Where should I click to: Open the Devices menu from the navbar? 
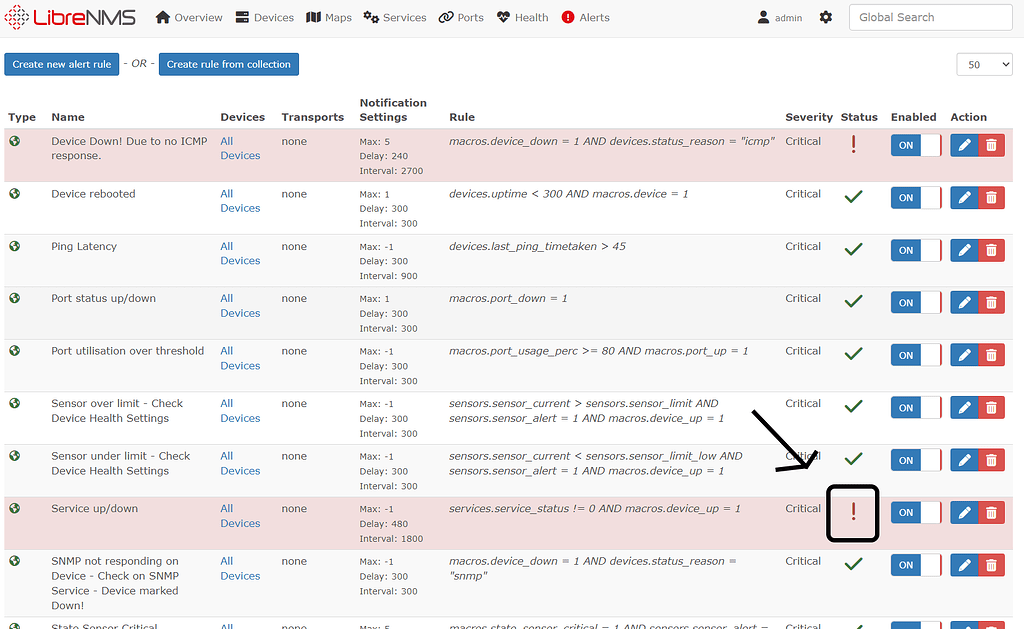(264, 17)
